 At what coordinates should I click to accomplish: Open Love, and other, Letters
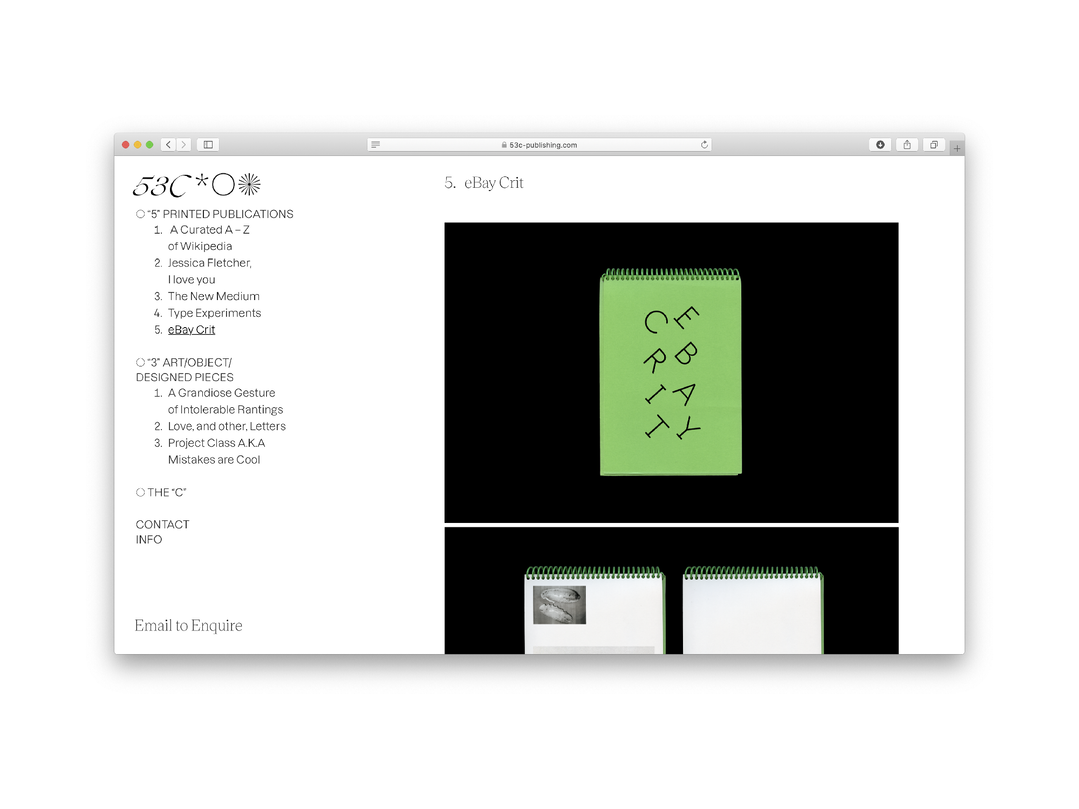[226, 427]
